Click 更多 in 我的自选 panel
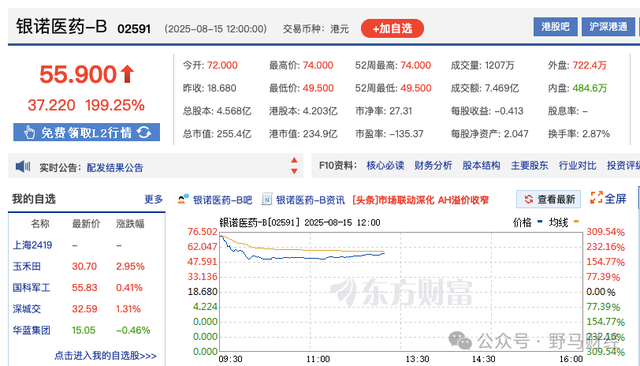This screenshot has width=640, height=366. pos(153,199)
